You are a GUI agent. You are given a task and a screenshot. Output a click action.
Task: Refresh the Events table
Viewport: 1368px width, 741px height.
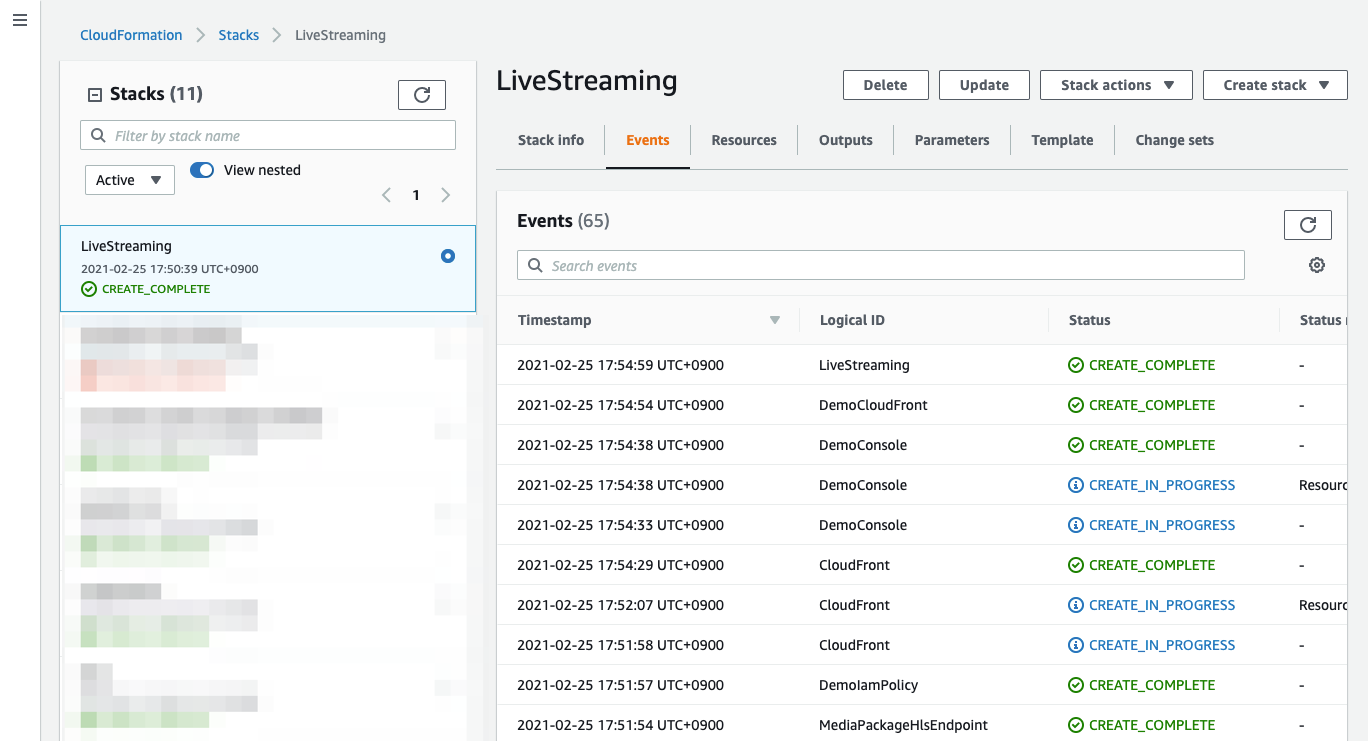[1308, 225]
